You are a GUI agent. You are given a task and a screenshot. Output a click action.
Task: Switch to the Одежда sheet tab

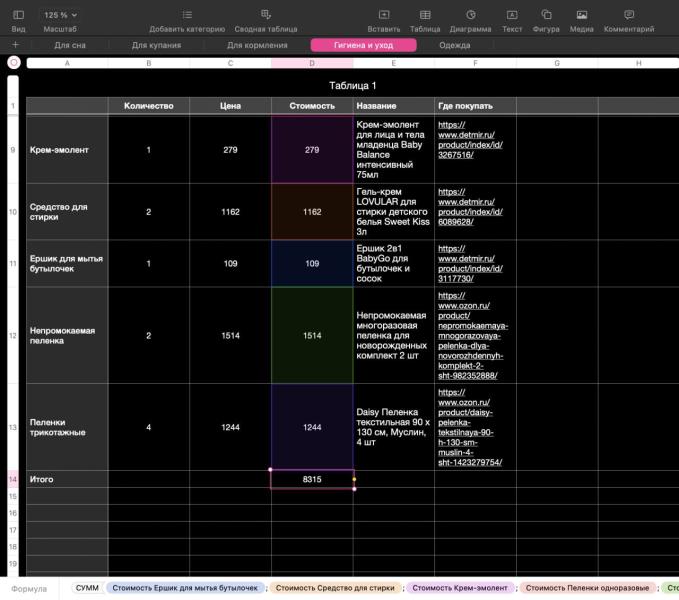pyautogui.click(x=454, y=45)
